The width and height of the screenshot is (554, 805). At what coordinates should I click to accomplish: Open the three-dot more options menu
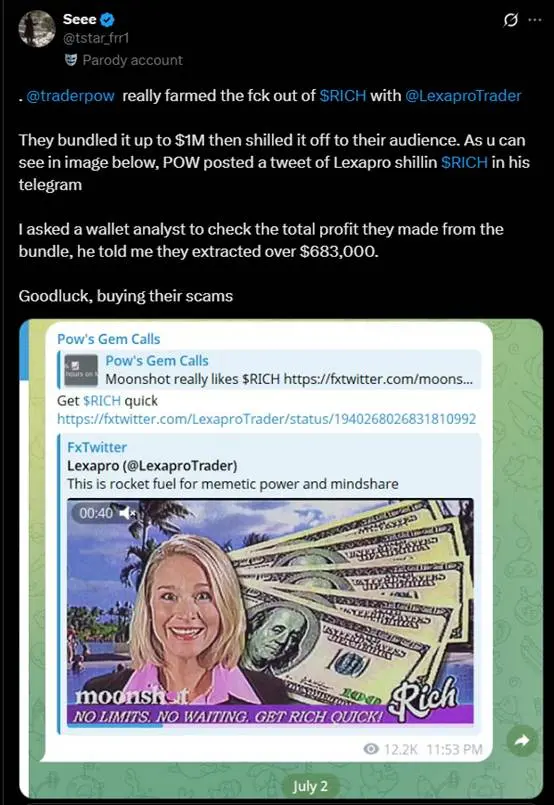coord(534,20)
